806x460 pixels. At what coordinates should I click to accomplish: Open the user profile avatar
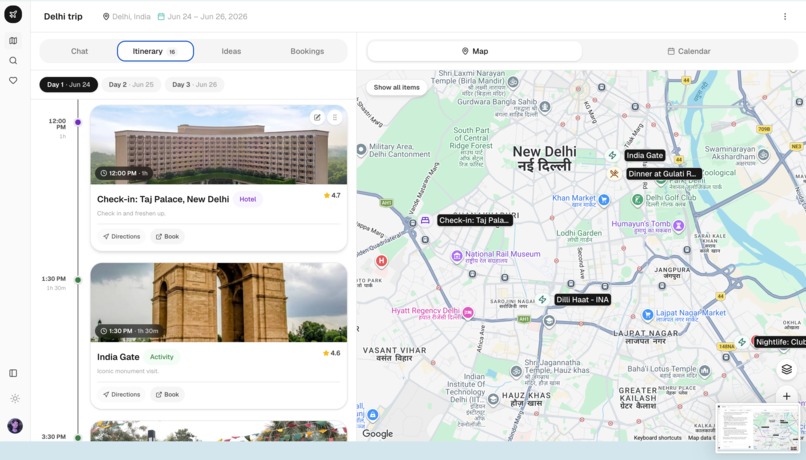[x=15, y=426]
